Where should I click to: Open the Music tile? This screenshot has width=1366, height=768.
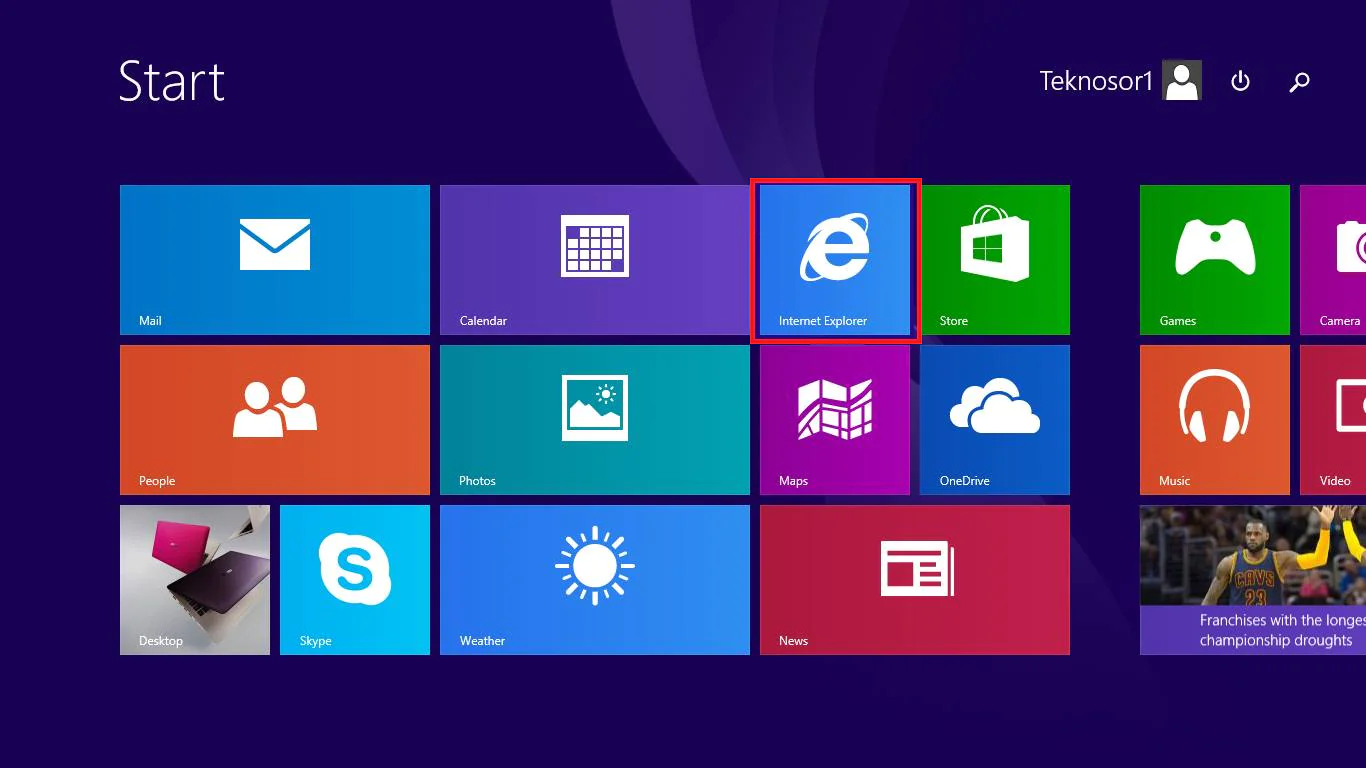1215,420
